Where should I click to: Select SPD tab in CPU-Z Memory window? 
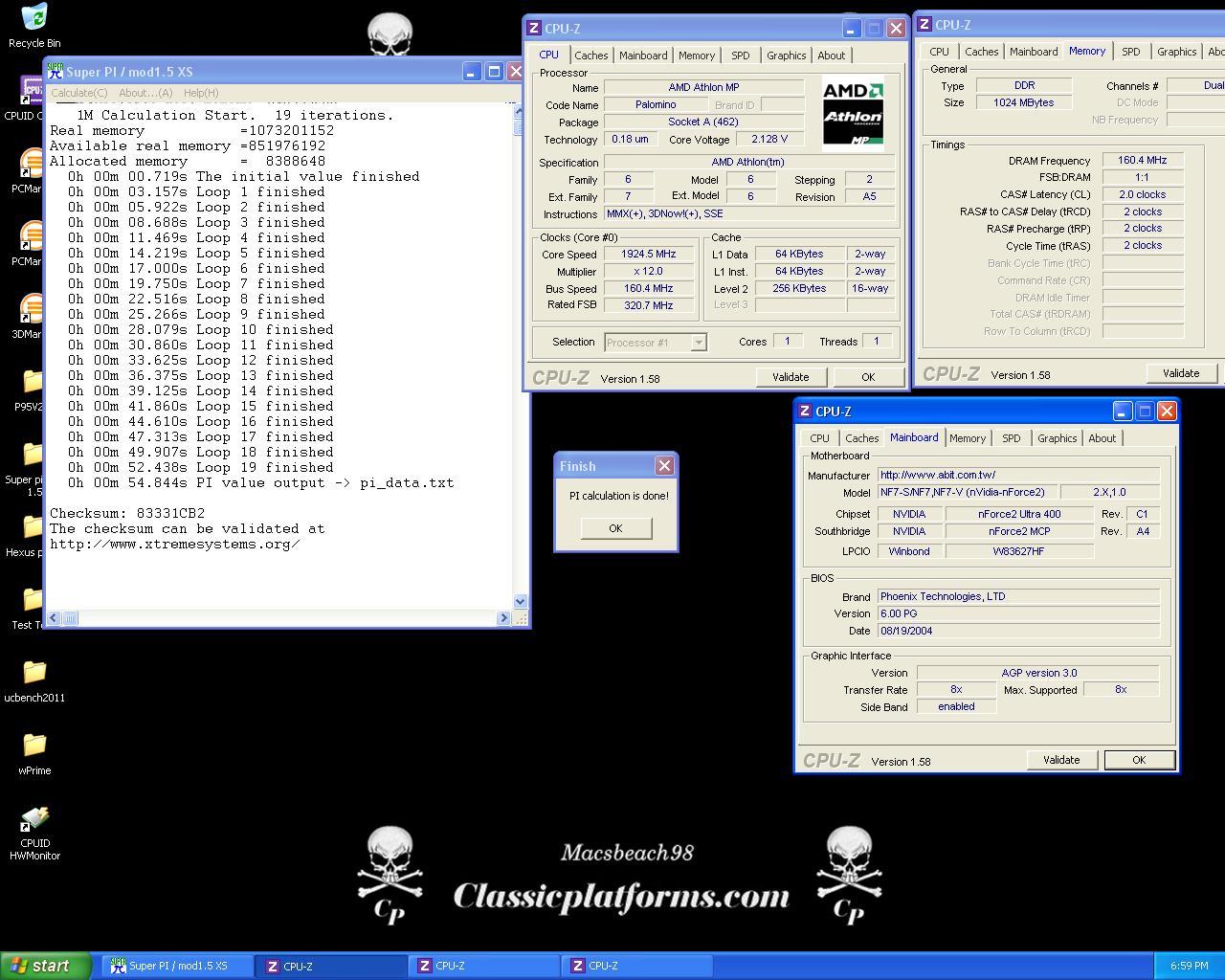[x=1131, y=52]
